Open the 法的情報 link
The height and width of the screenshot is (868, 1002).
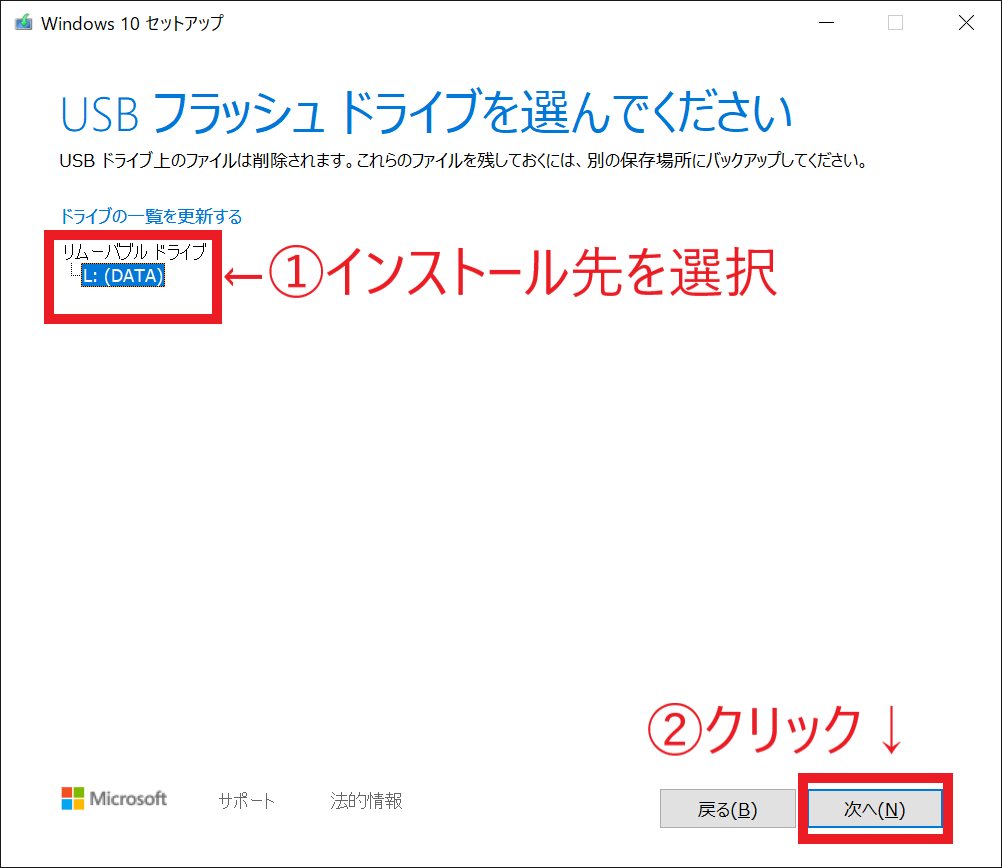coord(366,800)
